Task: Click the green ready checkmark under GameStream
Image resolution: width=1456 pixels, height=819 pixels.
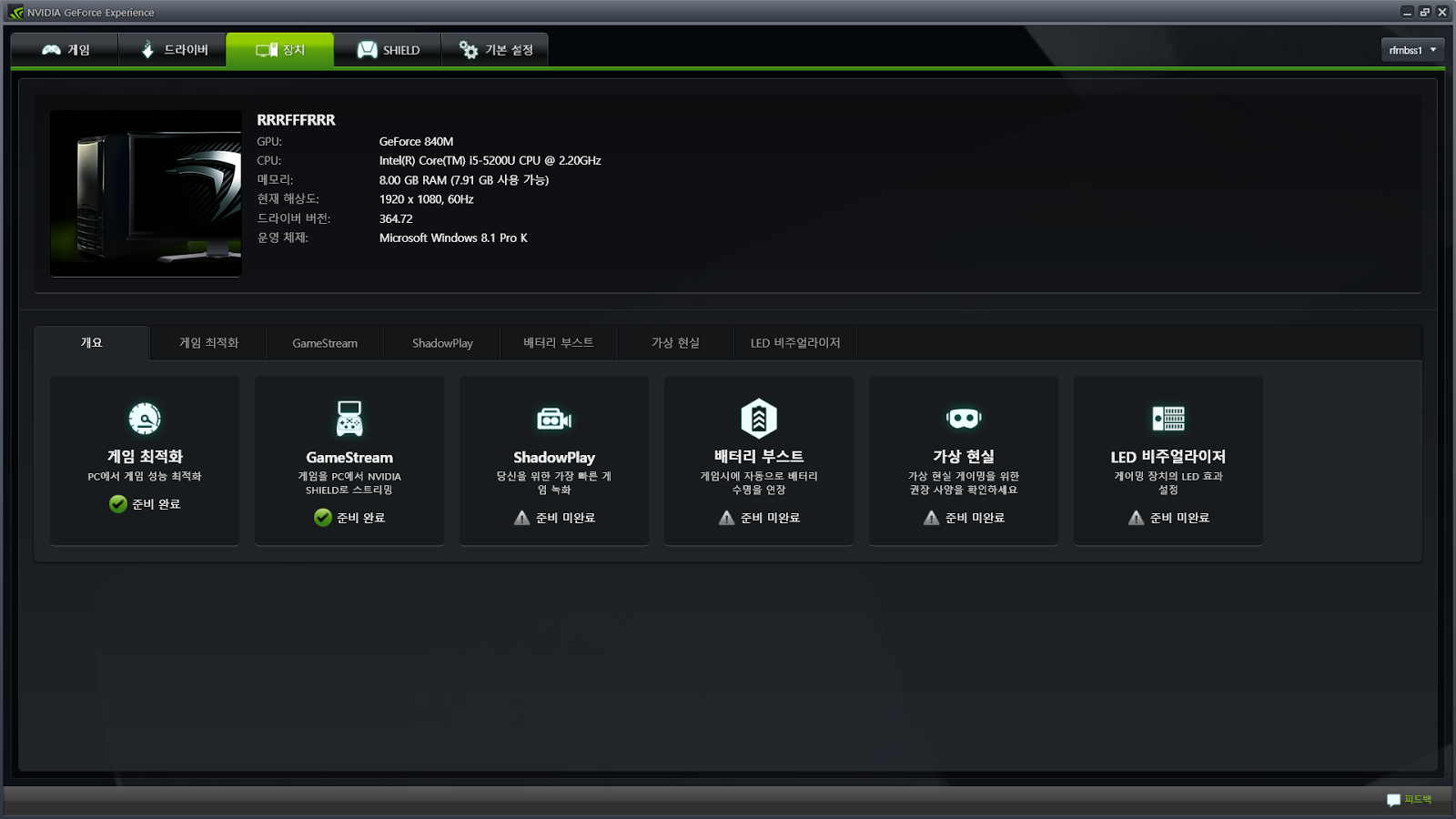Action: (x=323, y=518)
